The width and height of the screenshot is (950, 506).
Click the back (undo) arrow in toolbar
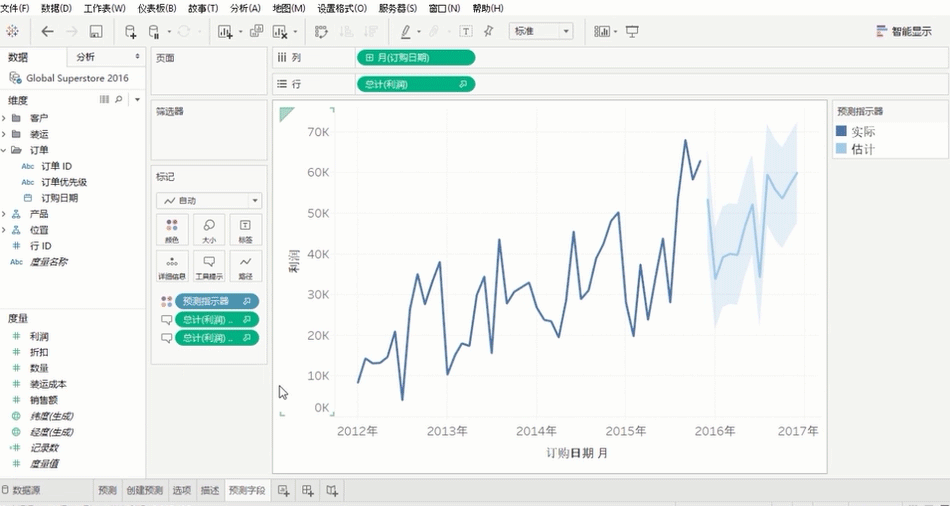point(47,31)
